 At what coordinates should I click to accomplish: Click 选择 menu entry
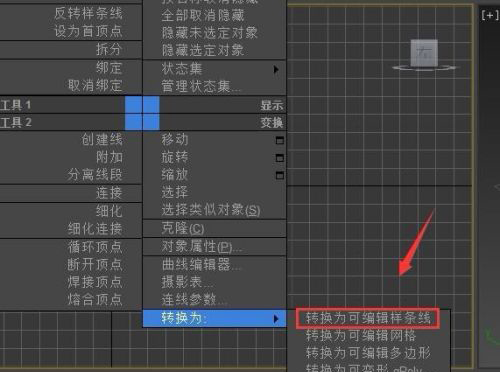click(x=175, y=192)
